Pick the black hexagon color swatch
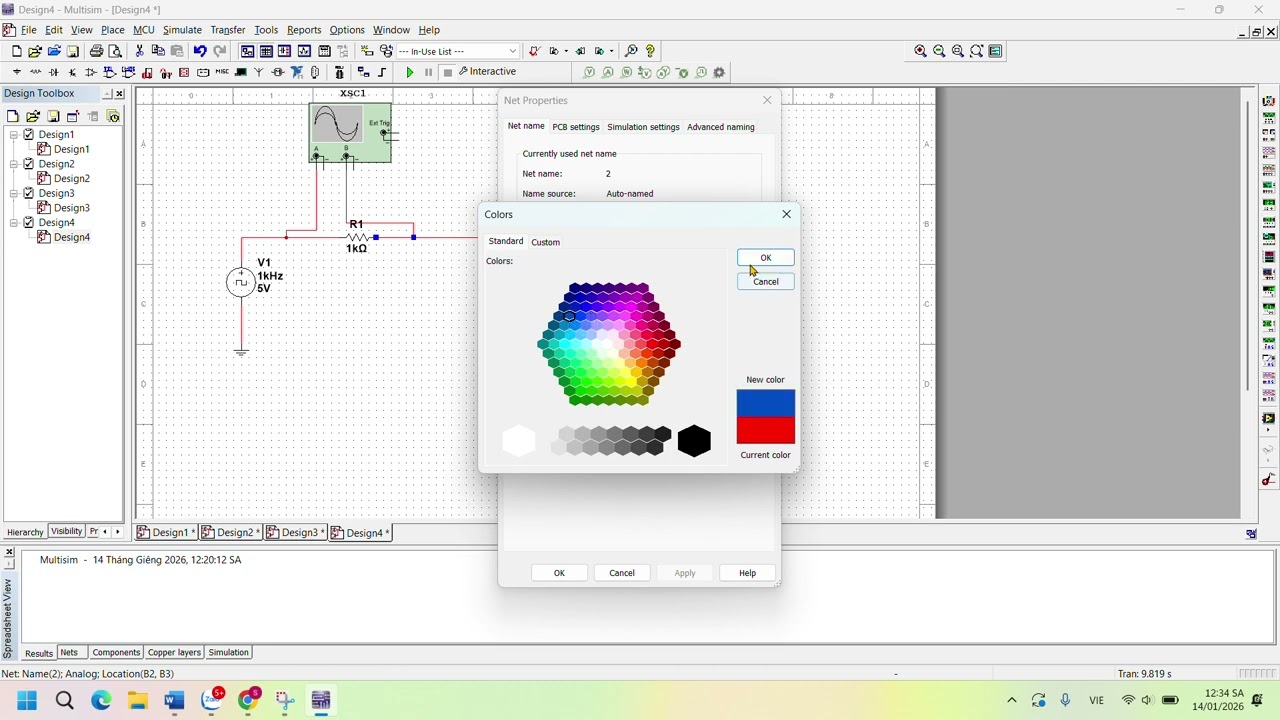The width and height of the screenshot is (1280, 720). click(694, 441)
